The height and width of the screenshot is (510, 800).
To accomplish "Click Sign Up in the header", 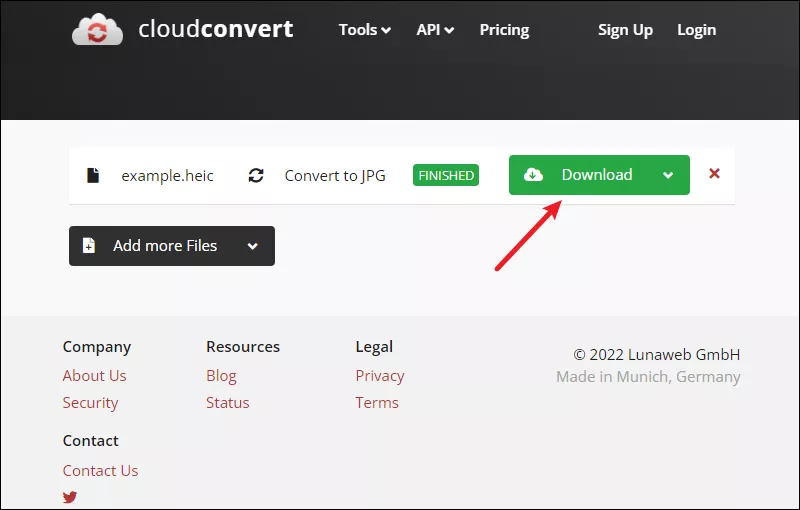I will pos(625,30).
